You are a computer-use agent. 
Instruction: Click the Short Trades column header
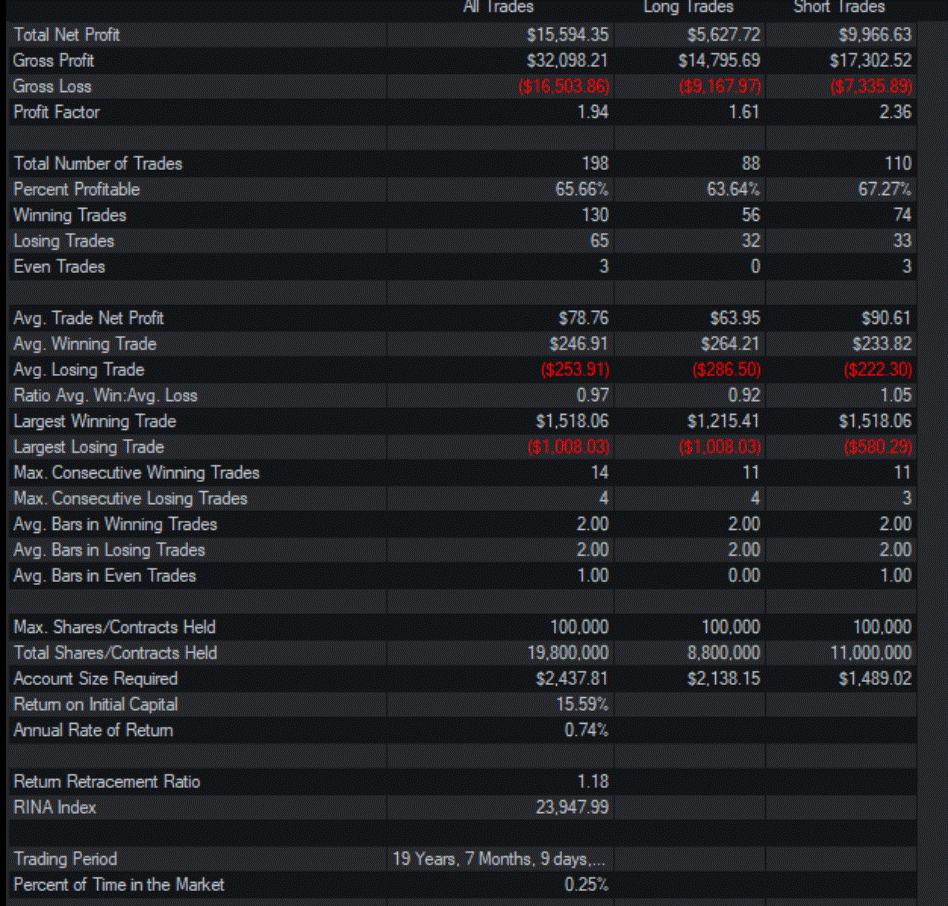(838, 7)
